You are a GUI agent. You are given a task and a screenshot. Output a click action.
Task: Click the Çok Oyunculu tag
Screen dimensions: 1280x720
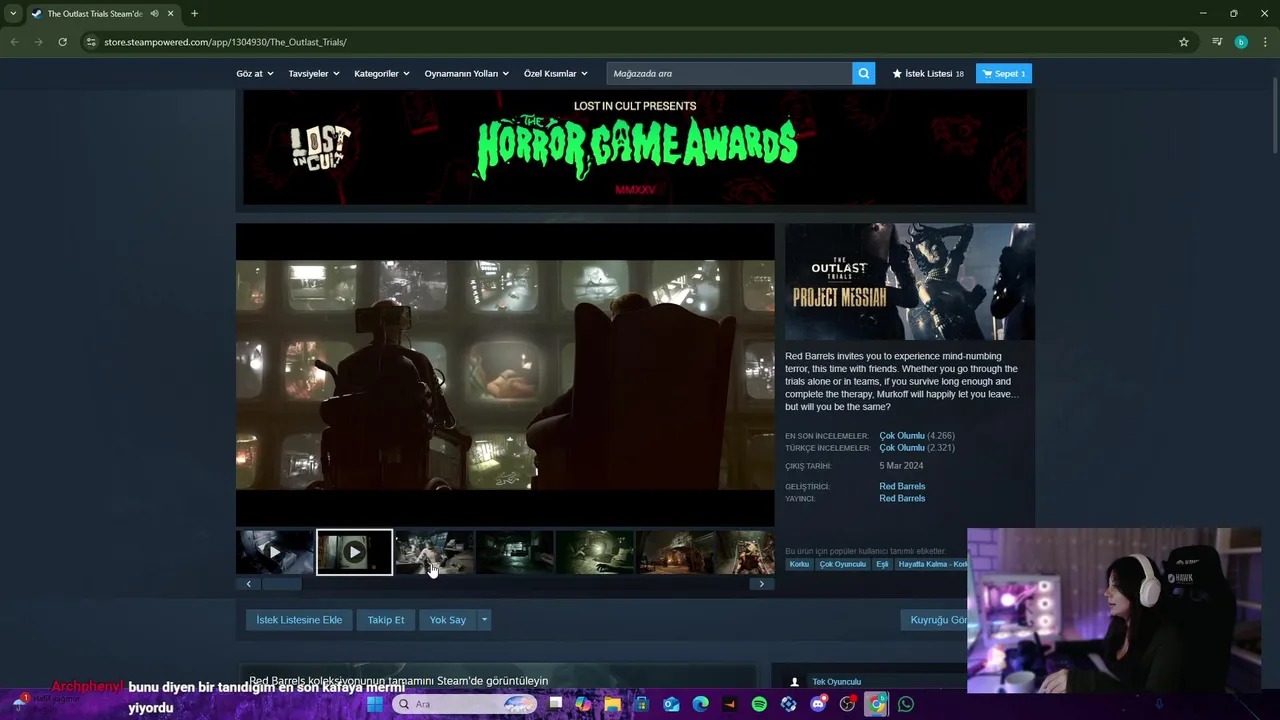pyautogui.click(x=842, y=564)
